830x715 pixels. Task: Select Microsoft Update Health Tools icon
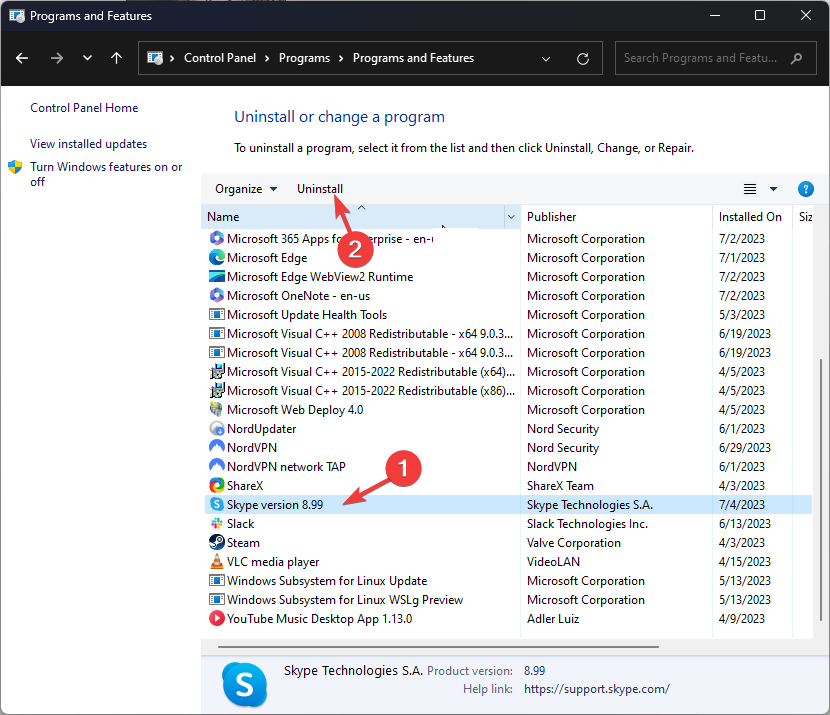click(x=216, y=314)
